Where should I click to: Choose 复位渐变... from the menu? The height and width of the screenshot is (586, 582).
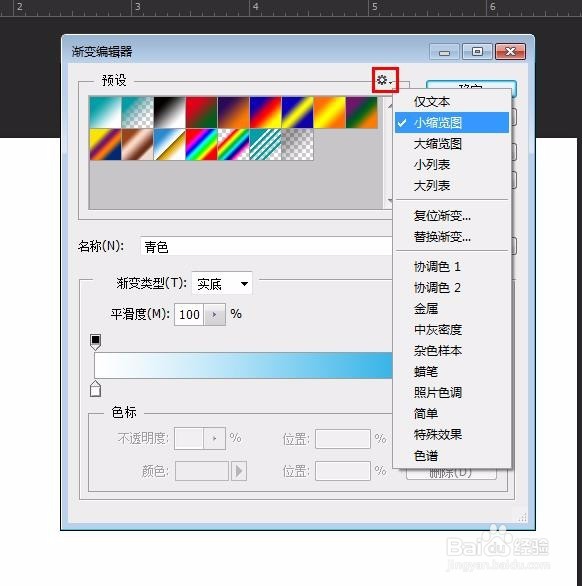coord(452,216)
